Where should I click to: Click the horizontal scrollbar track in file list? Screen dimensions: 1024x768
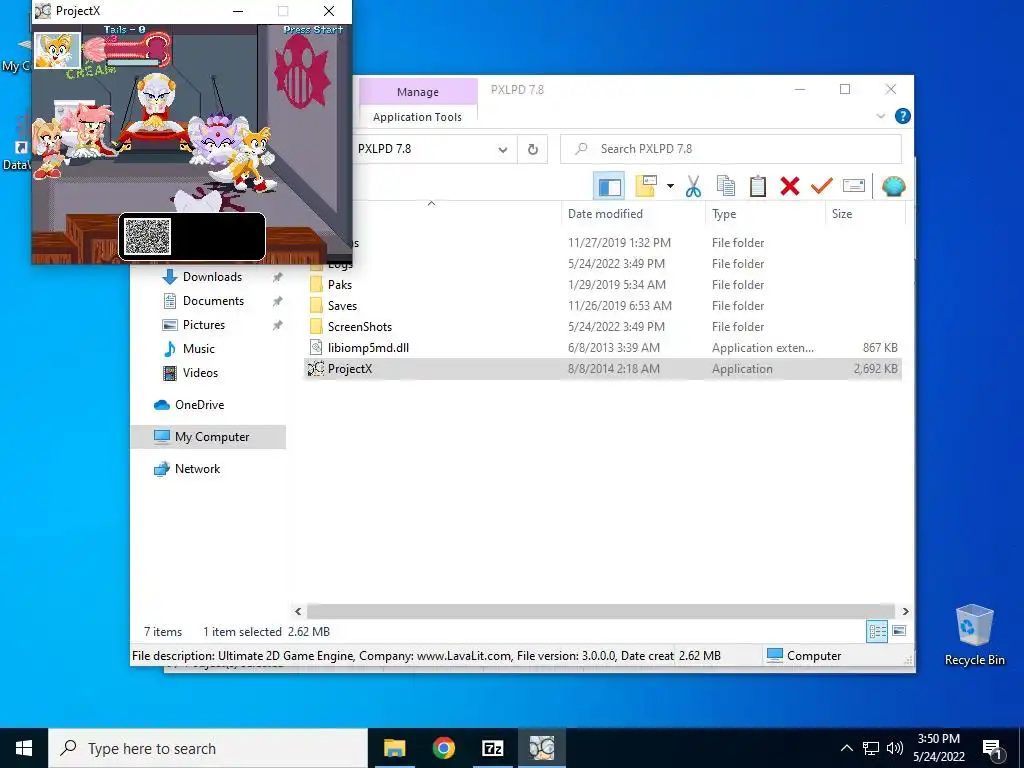pyautogui.click(x=600, y=611)
